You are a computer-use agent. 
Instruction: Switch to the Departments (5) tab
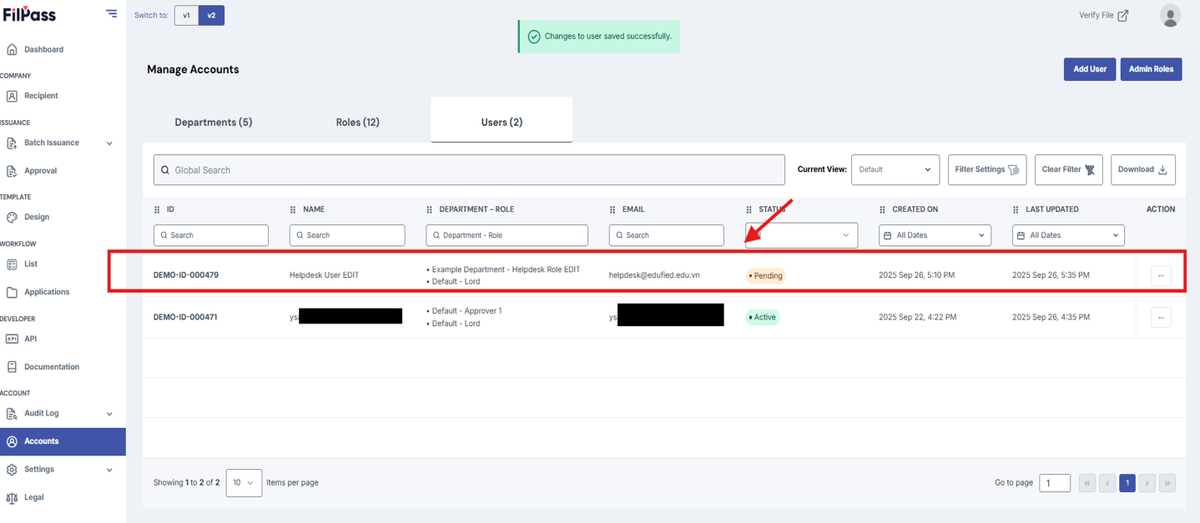[213, 122]
